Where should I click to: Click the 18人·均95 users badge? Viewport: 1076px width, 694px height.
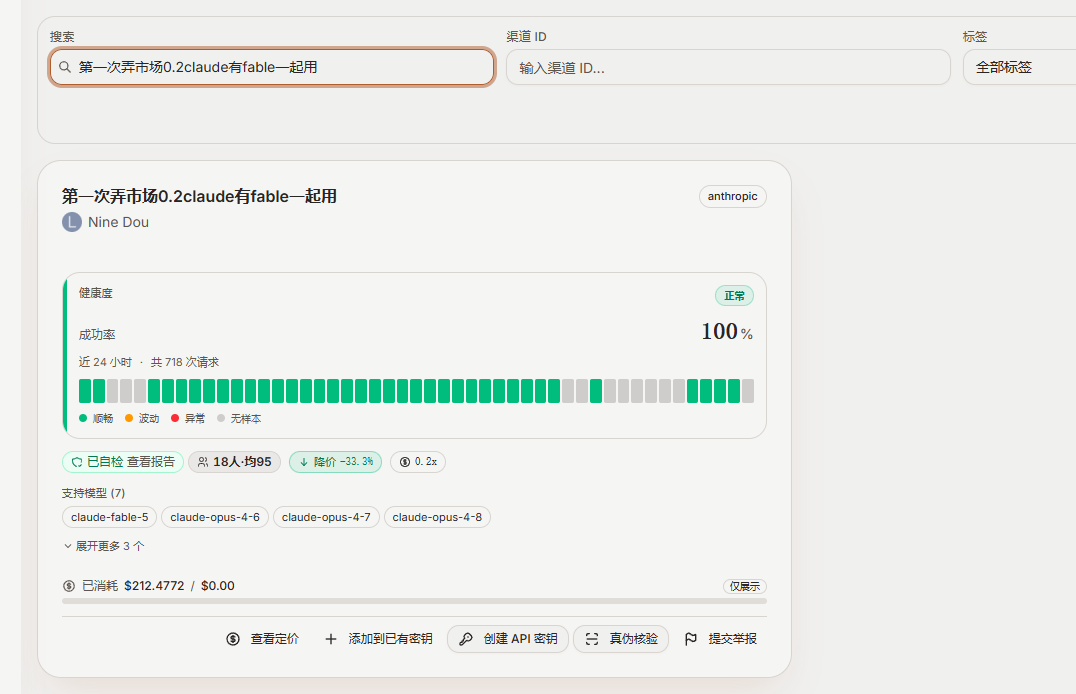click(x=235, y=462)
